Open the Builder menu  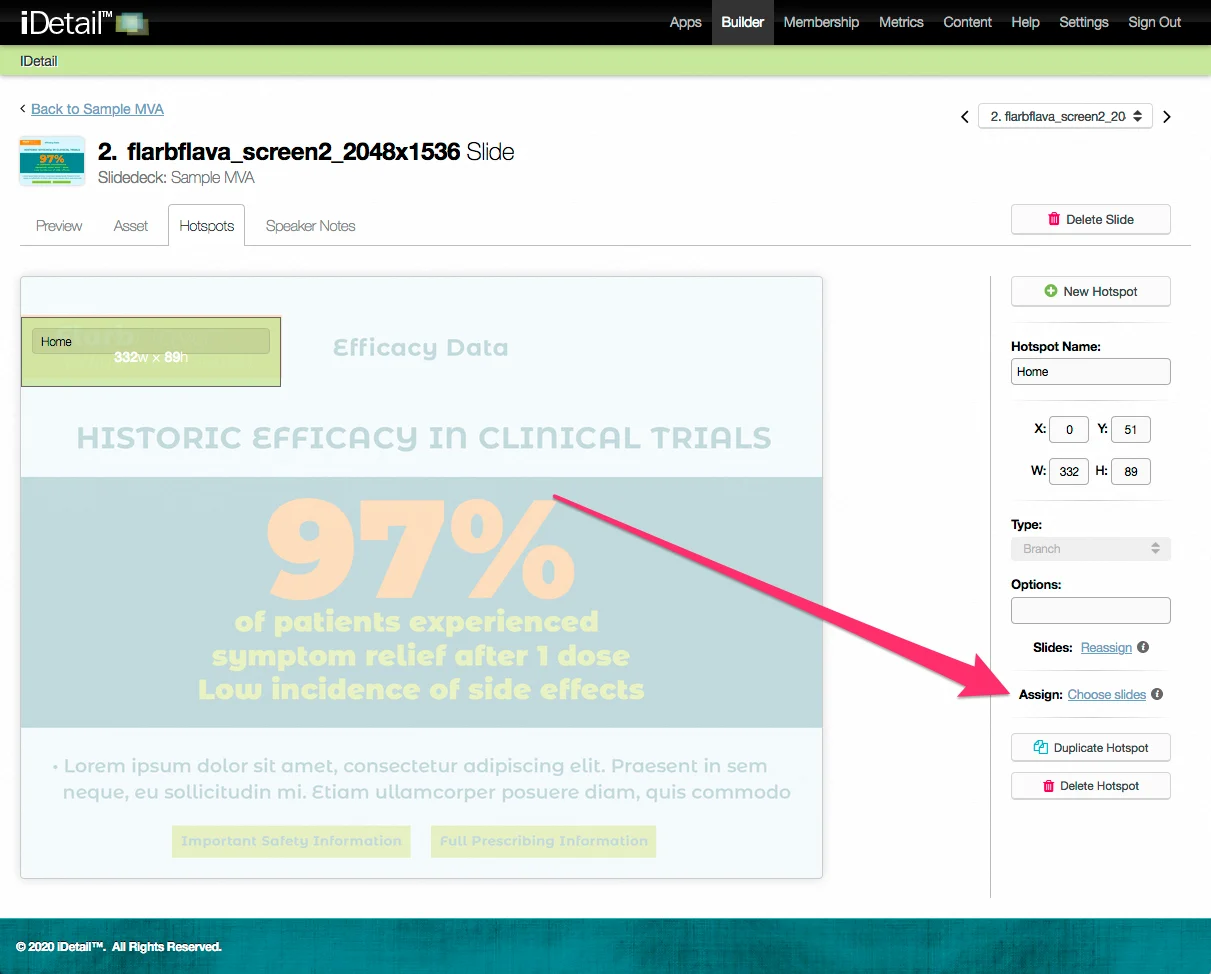(743, 22)
